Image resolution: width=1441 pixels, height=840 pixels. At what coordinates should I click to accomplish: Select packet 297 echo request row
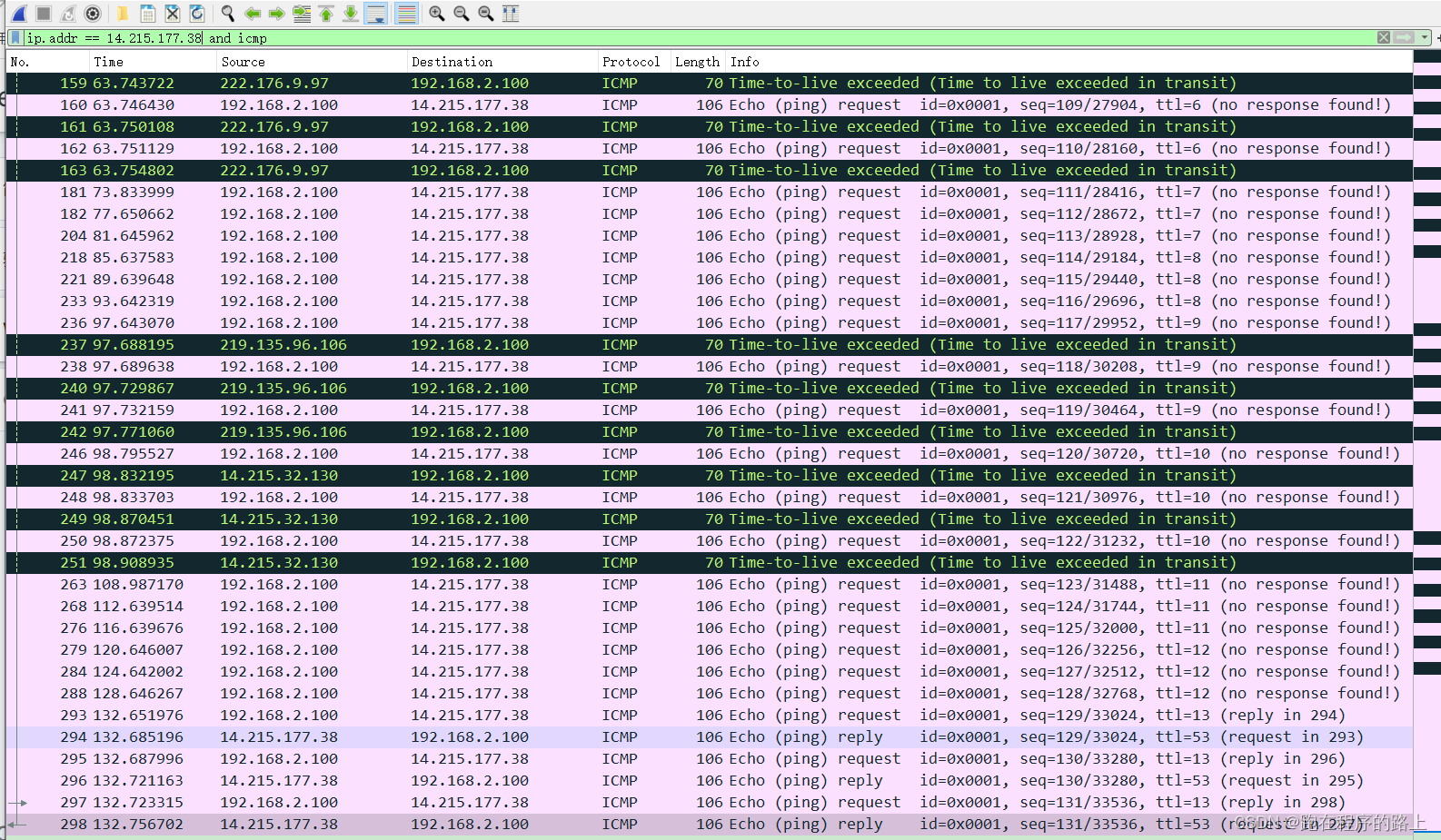click(x=710, y=803)
